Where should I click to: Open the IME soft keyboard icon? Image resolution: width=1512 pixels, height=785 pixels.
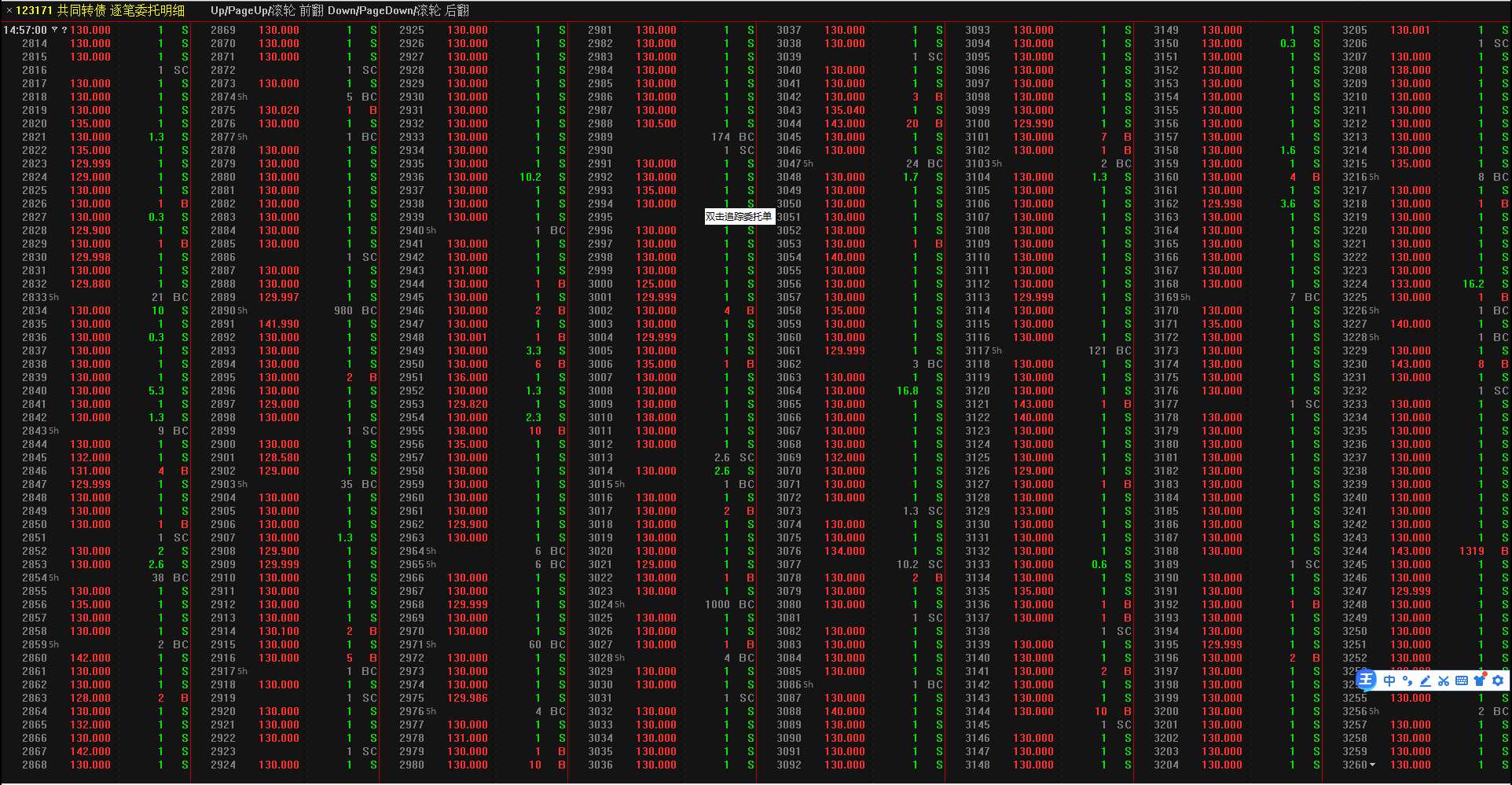[1461, 680]
